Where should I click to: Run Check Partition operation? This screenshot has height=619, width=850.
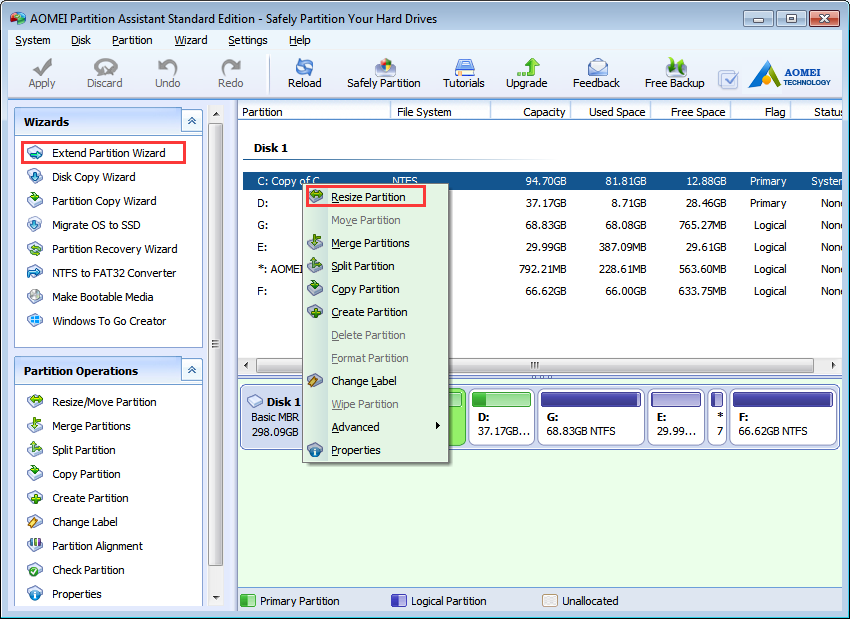75,570
